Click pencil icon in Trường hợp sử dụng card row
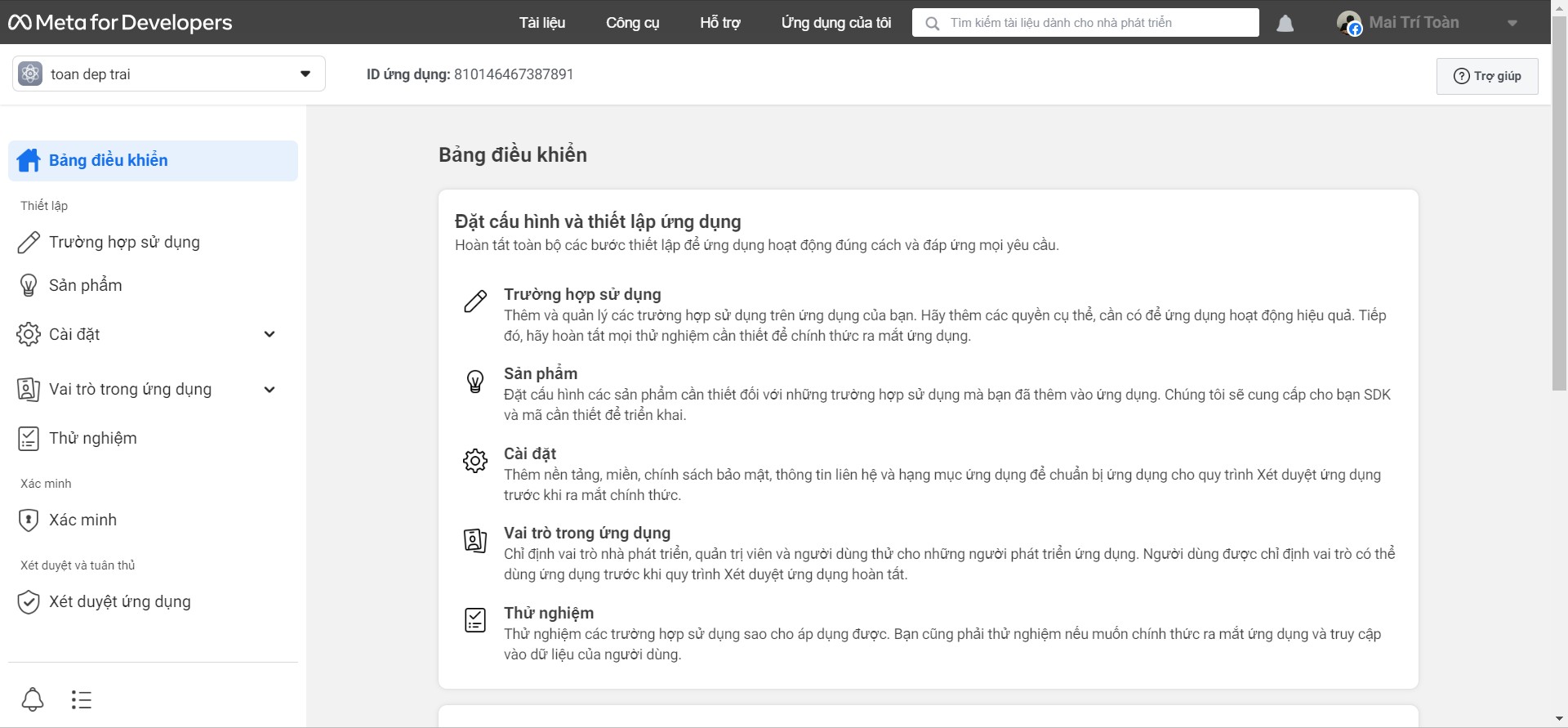 coord(475,301)
